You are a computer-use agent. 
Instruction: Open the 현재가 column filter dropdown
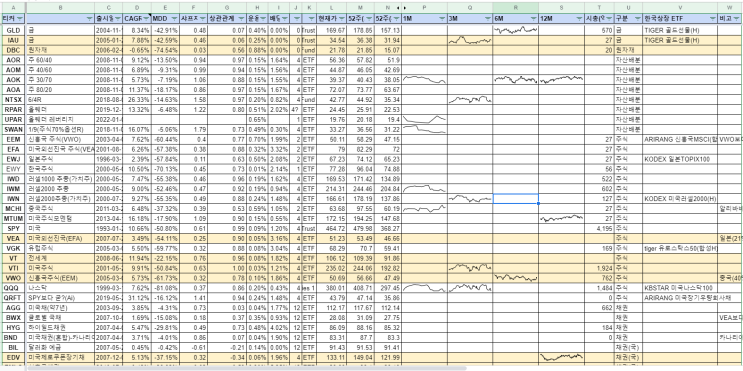(341, 18)
